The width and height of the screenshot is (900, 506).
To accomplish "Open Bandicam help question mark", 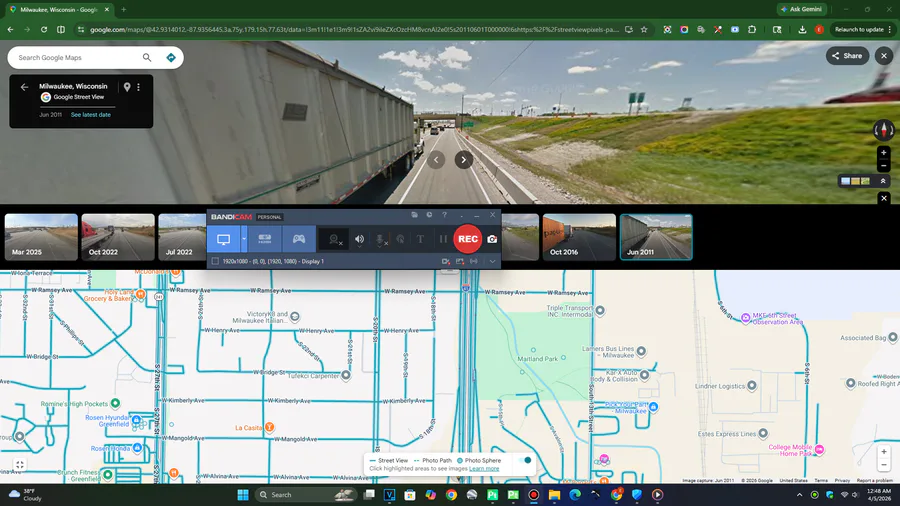I will (x=444, y=215).
